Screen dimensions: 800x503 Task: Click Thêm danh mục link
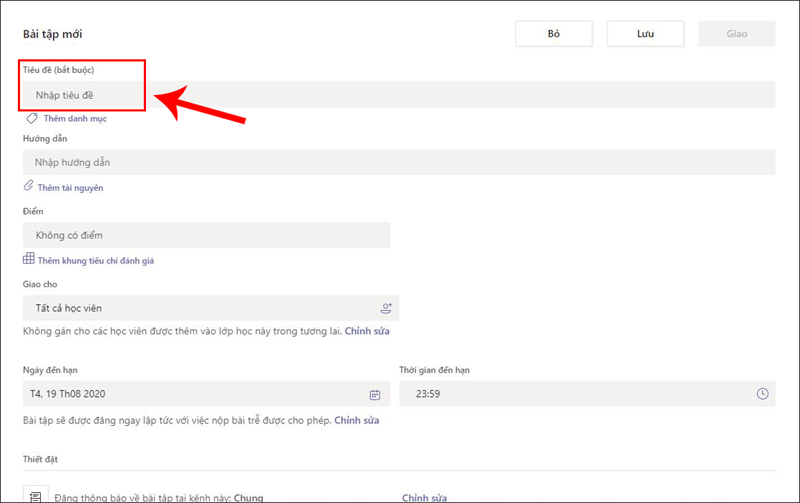[x=75, y=118]
